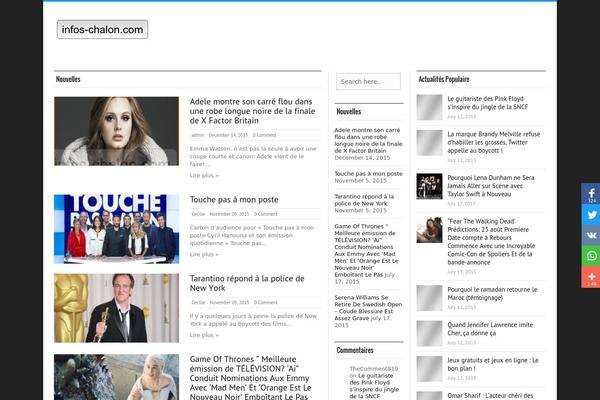Open popular 'Le guitariste des Pink Floyd' article
The width and height of the screenshot is (600, 400).
[x=488, y=103]
